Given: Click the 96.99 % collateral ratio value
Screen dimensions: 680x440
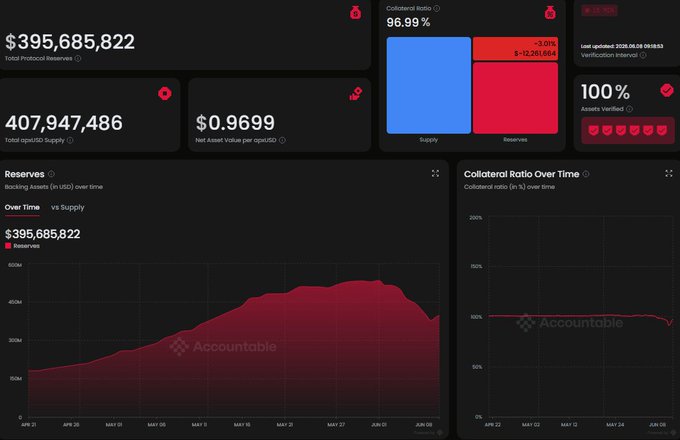Looking at the screenshot, I should 408,23.
